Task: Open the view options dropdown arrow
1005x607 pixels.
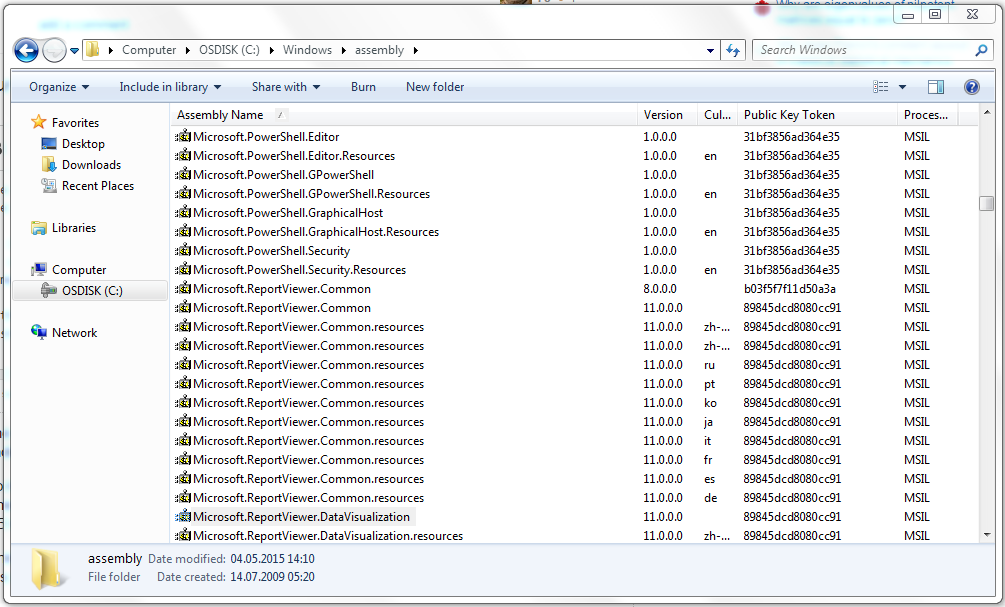Action: point(902,87)
